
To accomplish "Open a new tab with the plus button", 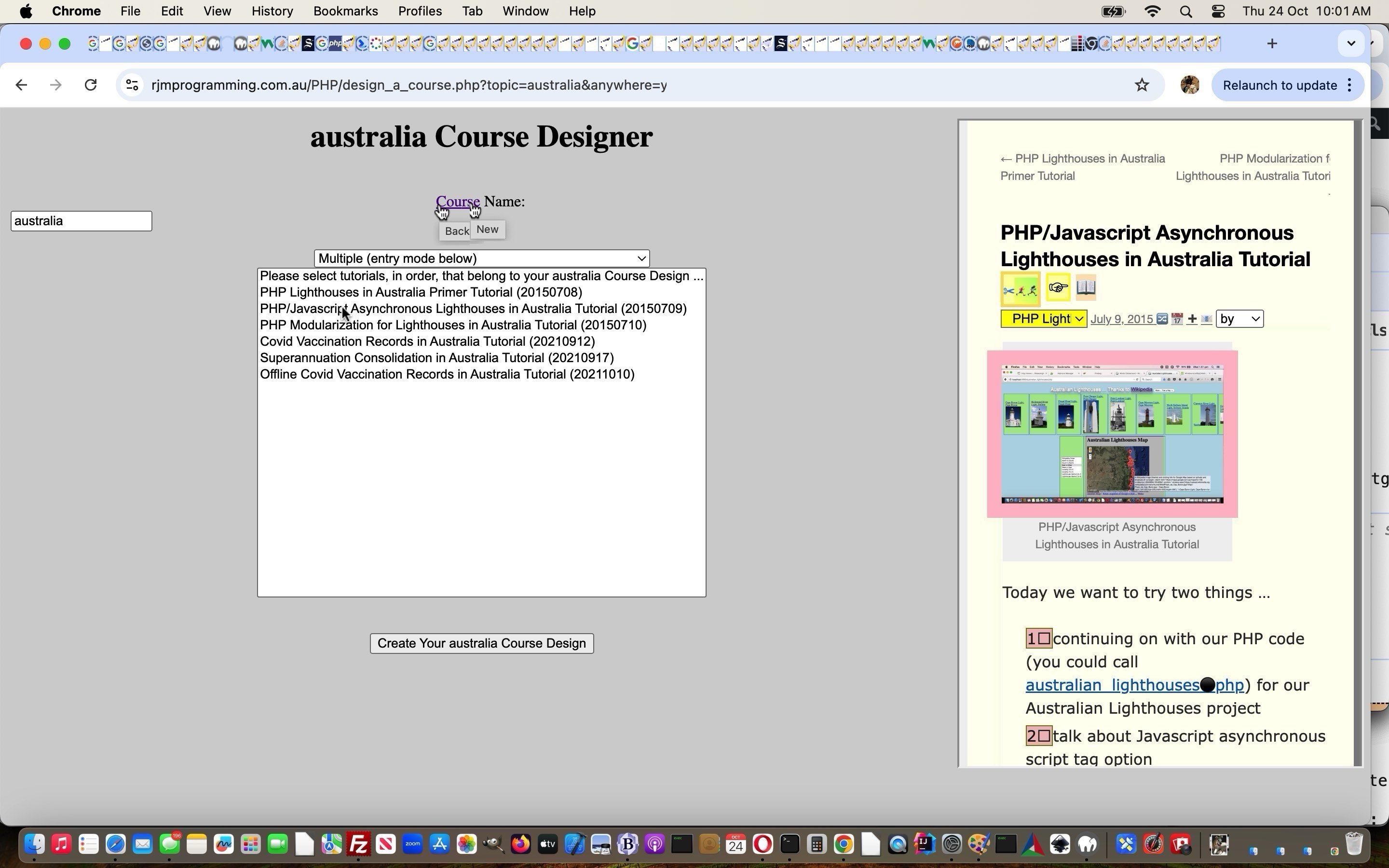I will click(x=1272, y=43).
